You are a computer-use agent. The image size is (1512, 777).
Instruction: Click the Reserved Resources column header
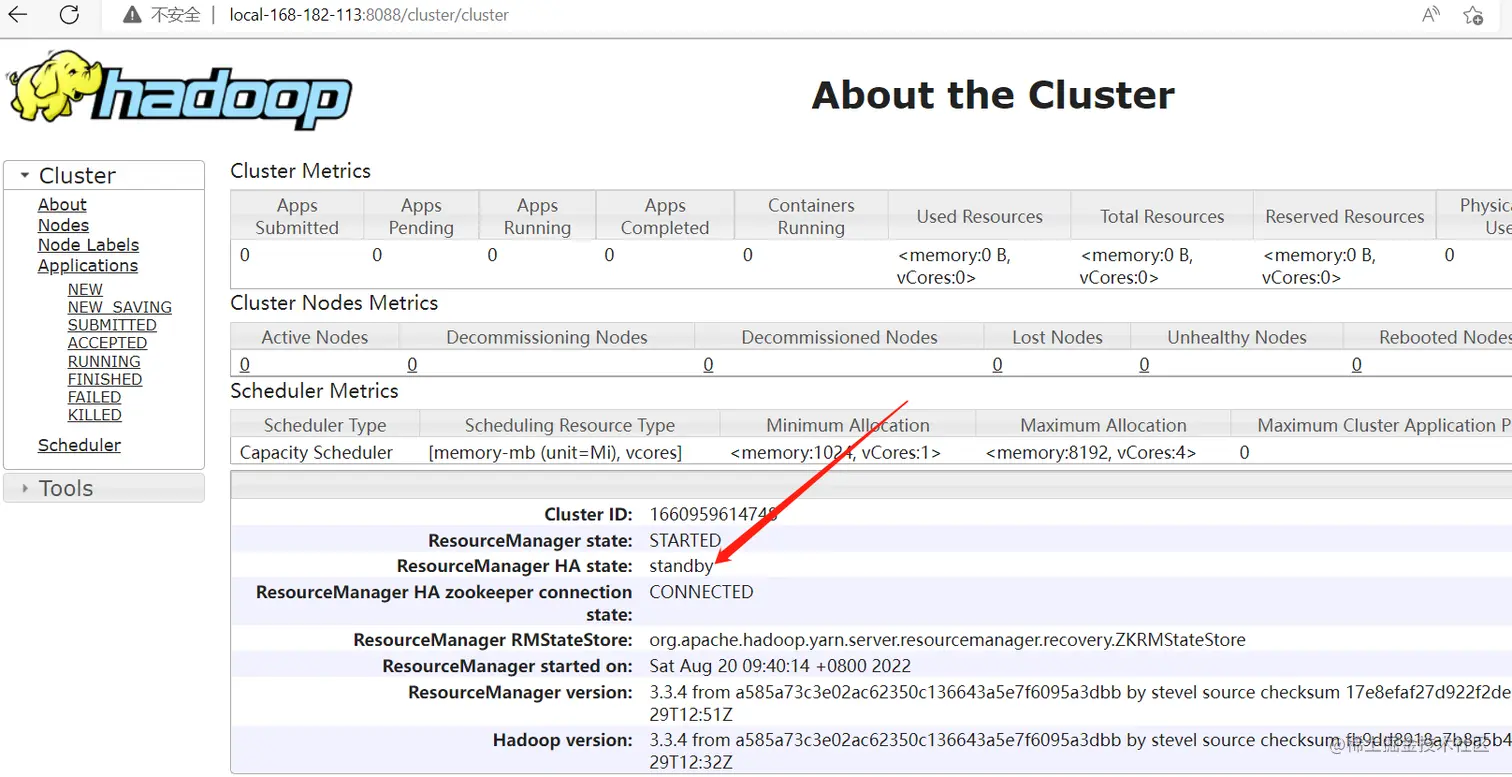1344,216
